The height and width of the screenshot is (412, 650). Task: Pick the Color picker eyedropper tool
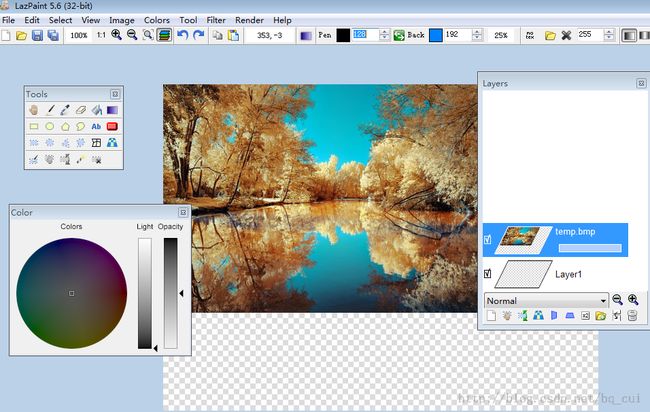click(x=65, y=110)
